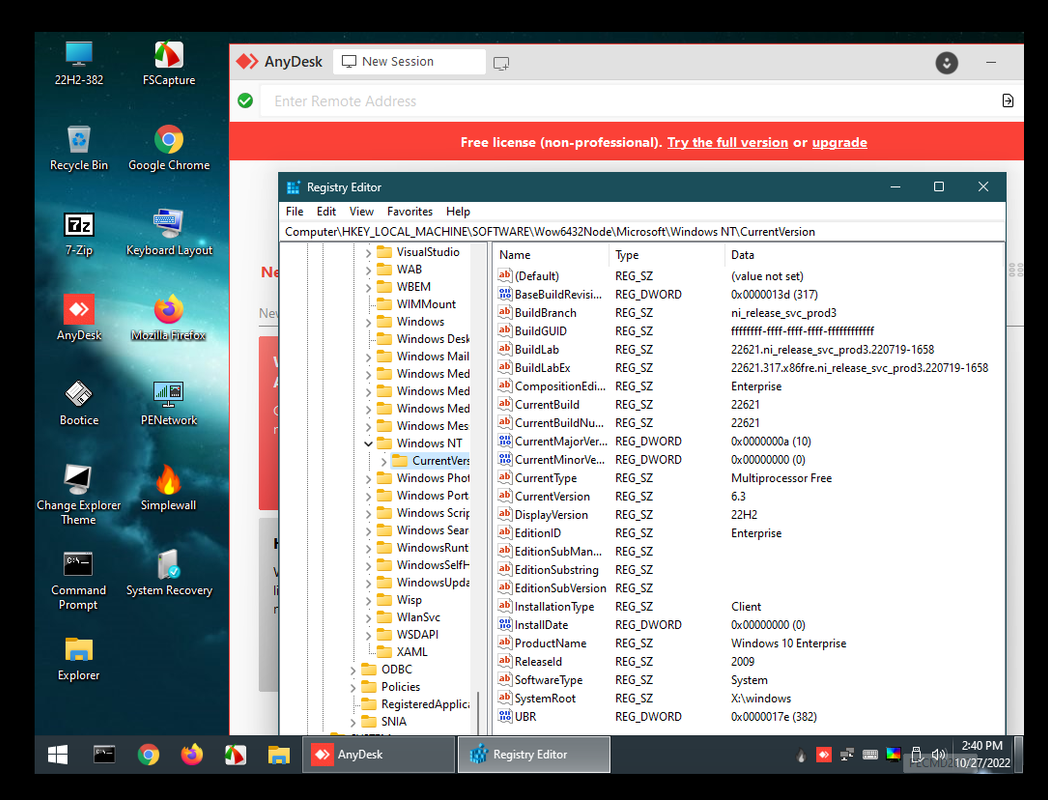
Task: Select the UBR registry value
Action: coord(525,716)
